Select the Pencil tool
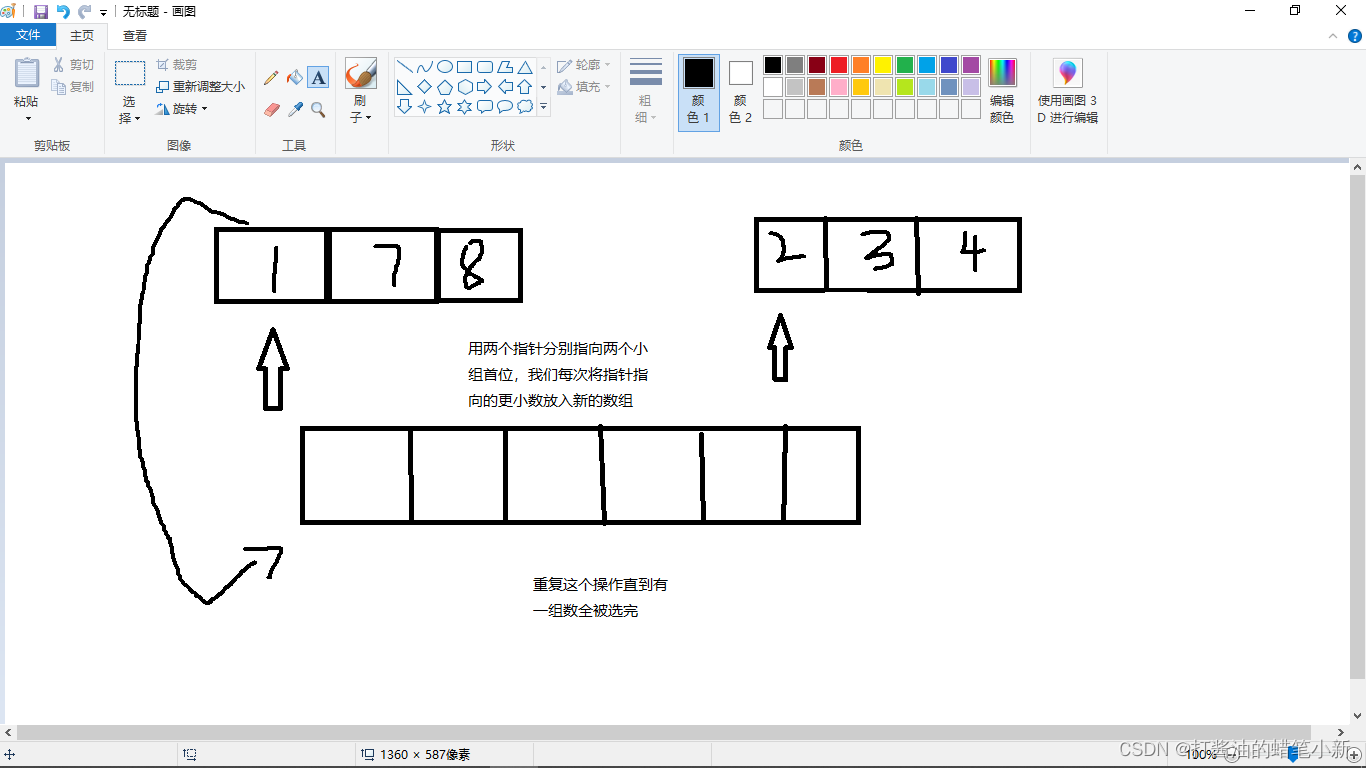The width and height of the screenshot is (1366, 768). click(271, 77)
